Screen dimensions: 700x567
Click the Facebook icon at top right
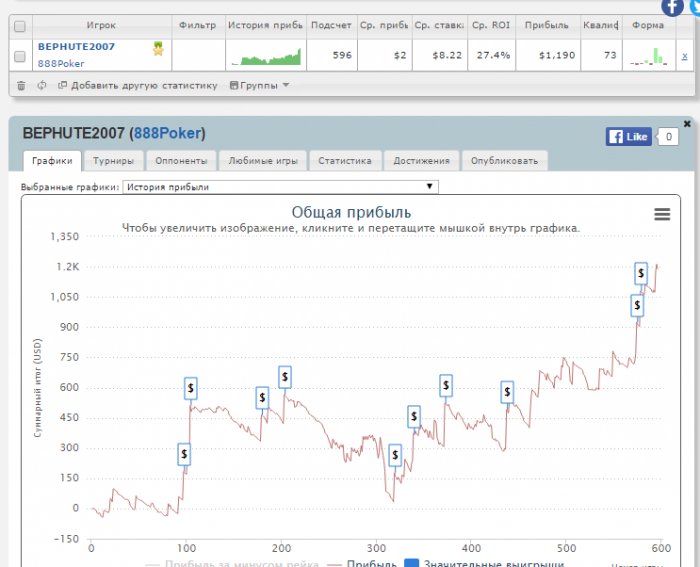tap(673, 6)
